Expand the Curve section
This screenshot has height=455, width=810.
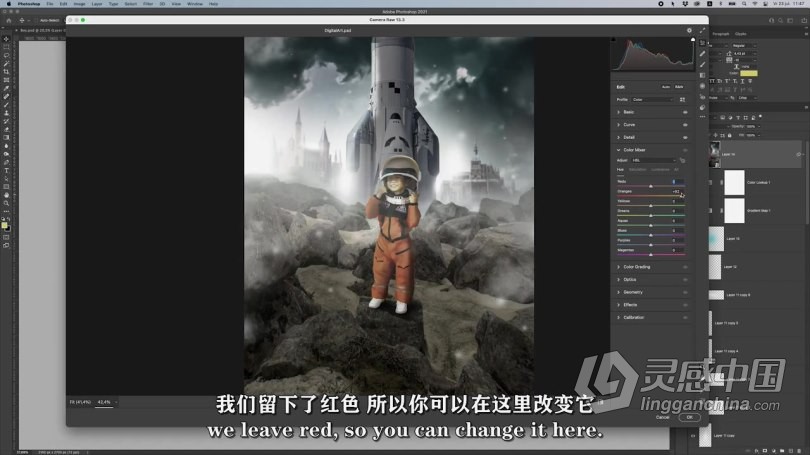(x=618, y=125)
